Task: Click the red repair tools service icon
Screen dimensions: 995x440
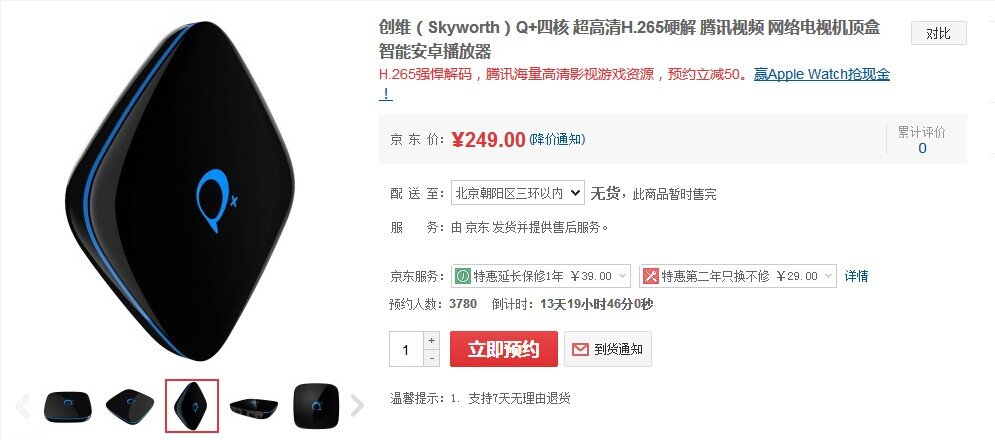Action: [650, 276]
